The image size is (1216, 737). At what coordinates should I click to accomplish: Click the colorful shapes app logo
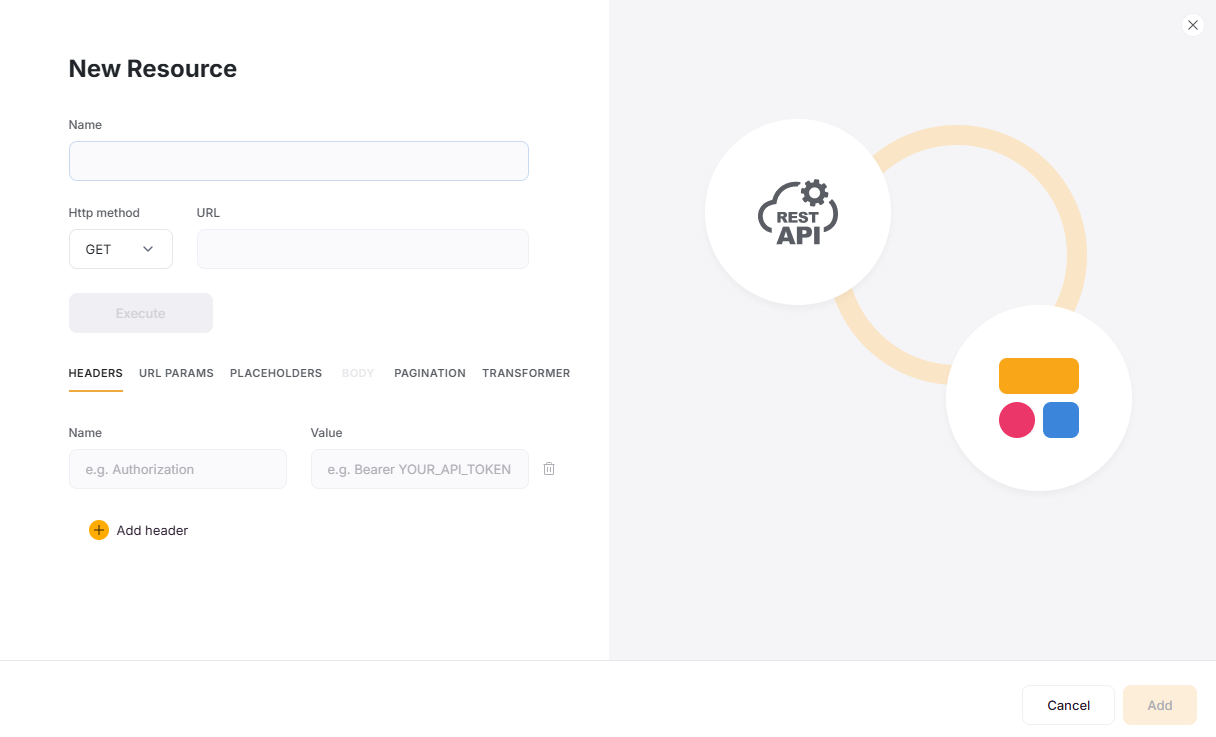tap(1039, 398)
